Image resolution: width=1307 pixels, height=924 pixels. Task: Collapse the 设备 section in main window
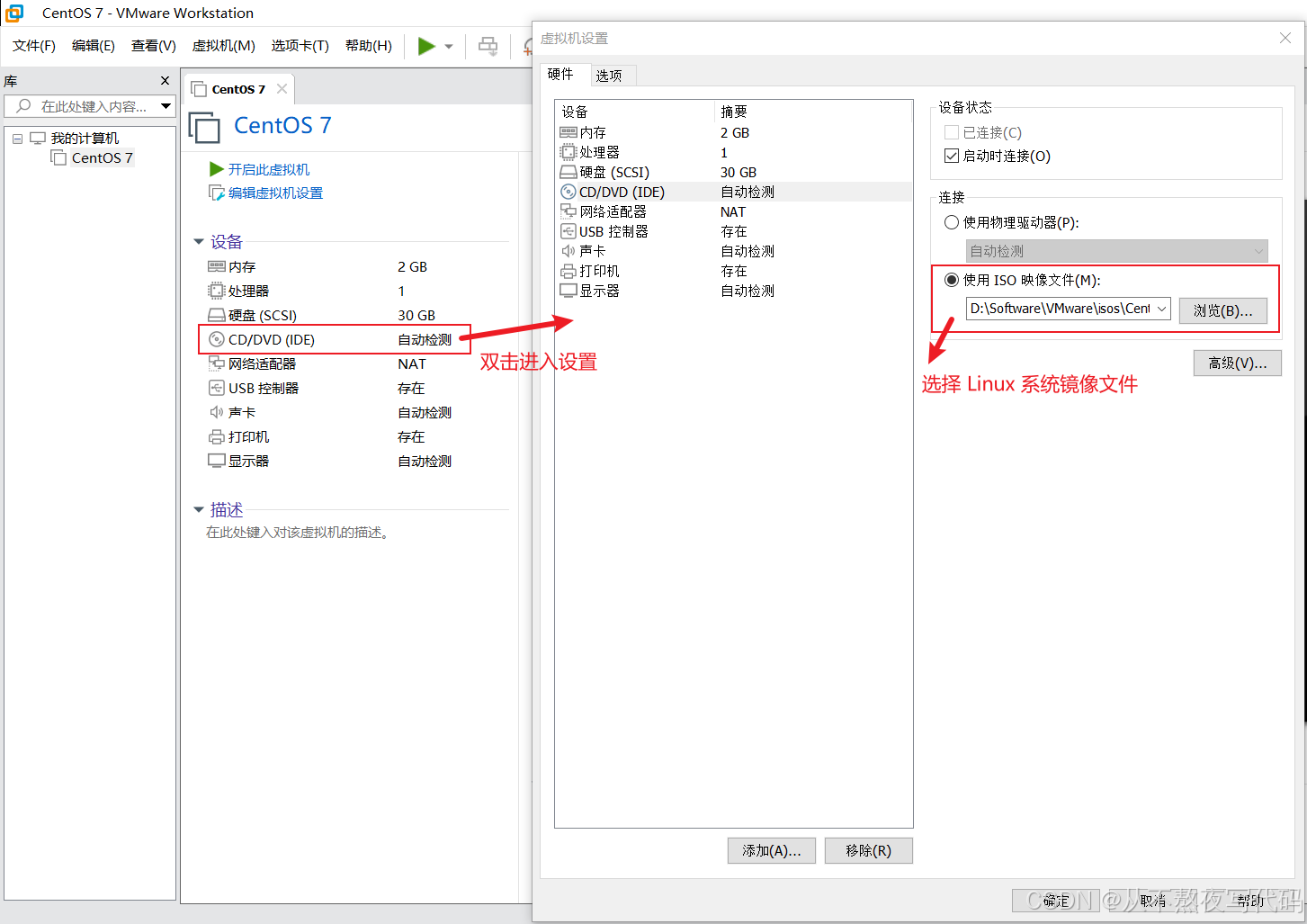click(199, 242)
